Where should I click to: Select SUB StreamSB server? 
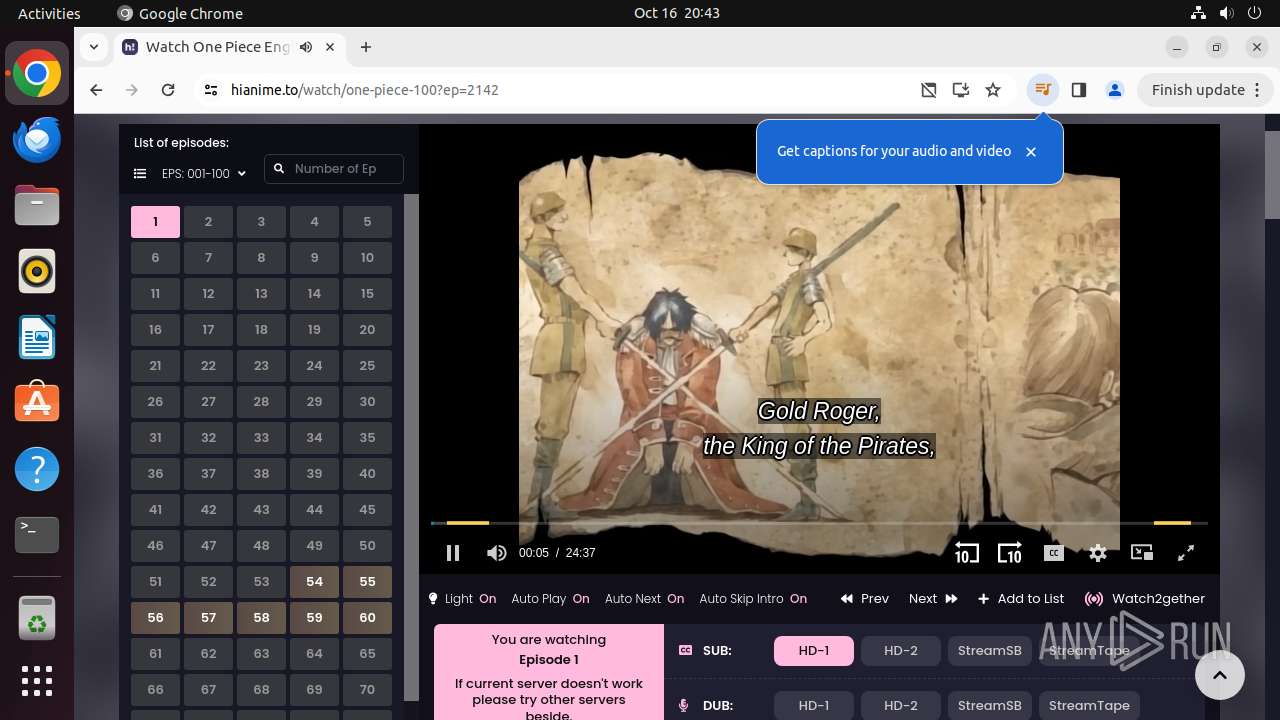990,651
